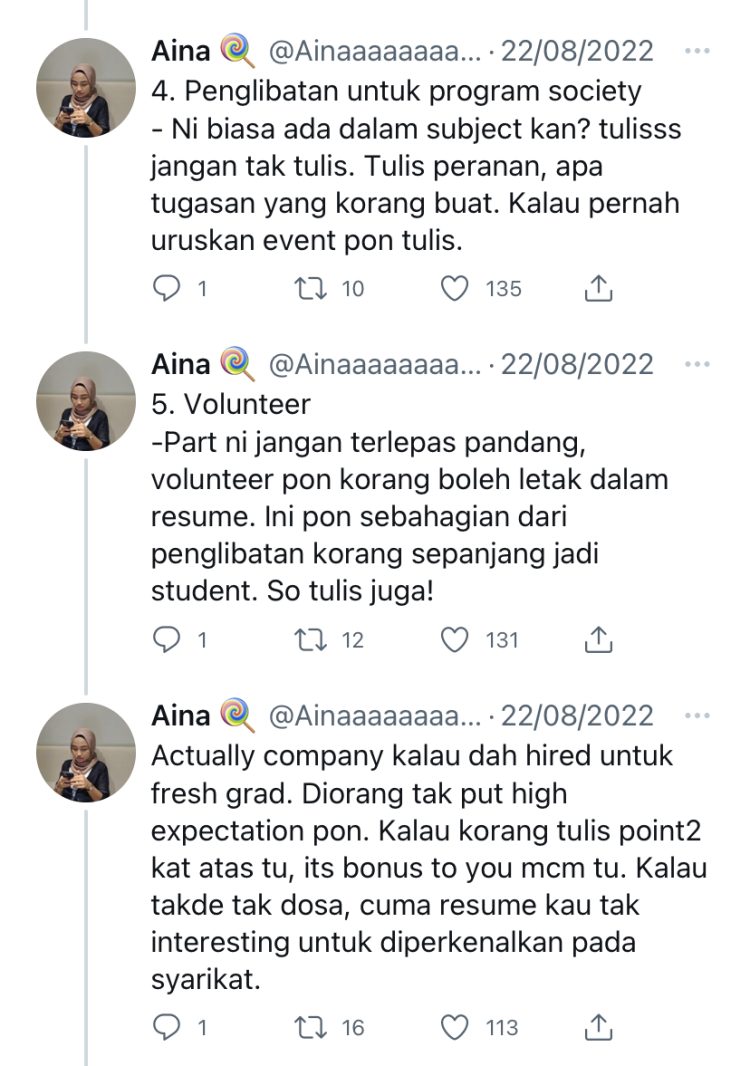Open more options on fresh grad tweet

(697, 716)
